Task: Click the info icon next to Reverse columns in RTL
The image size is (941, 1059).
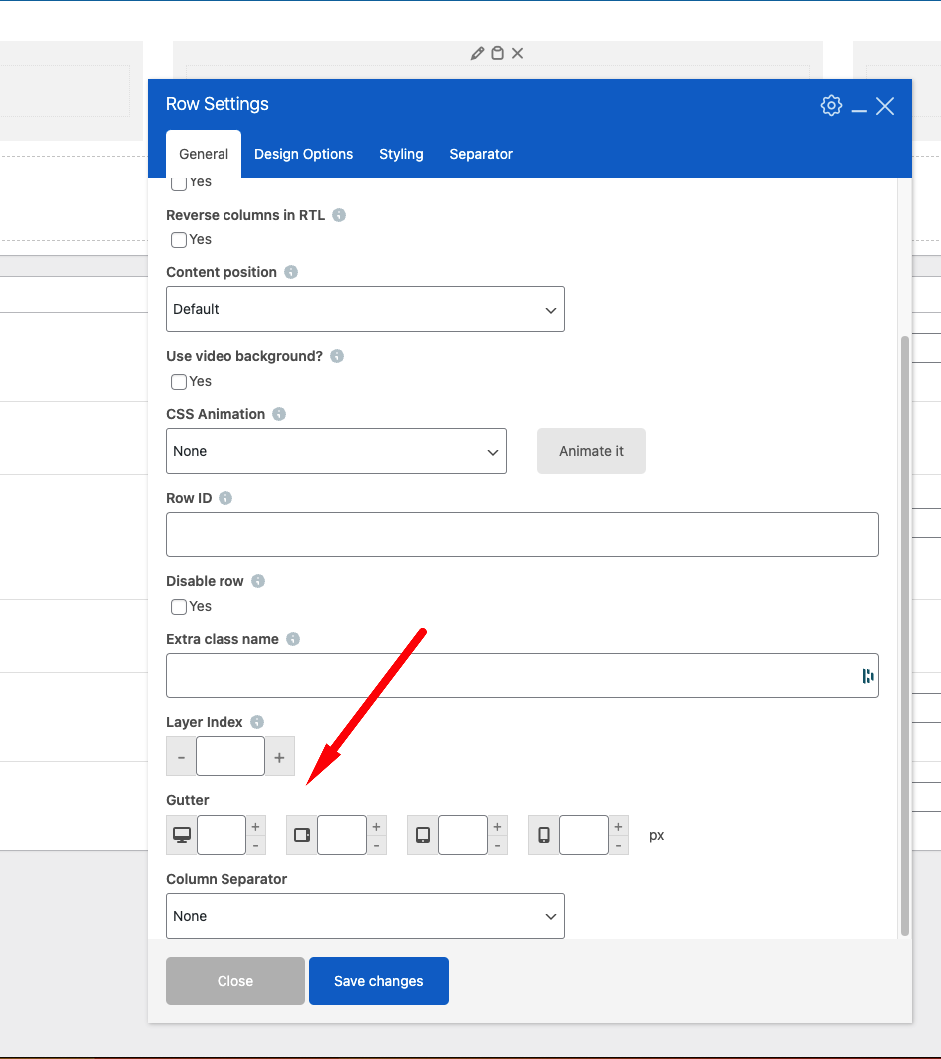Action: 339,215
